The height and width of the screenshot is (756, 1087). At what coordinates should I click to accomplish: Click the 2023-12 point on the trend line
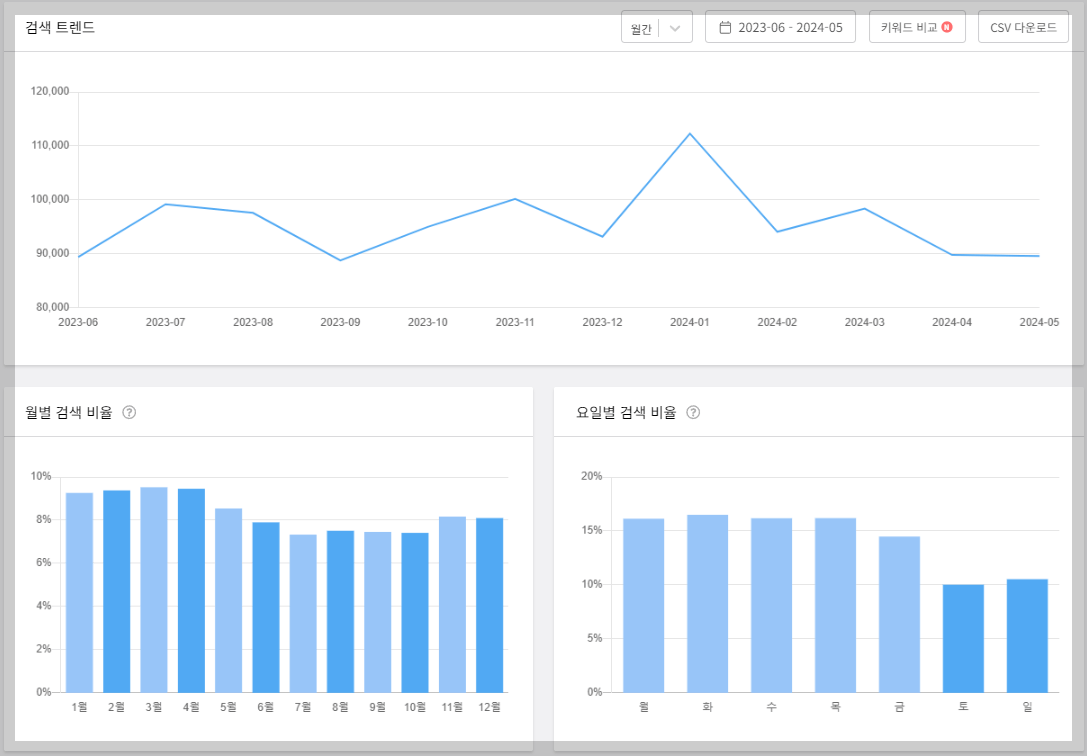602,237
